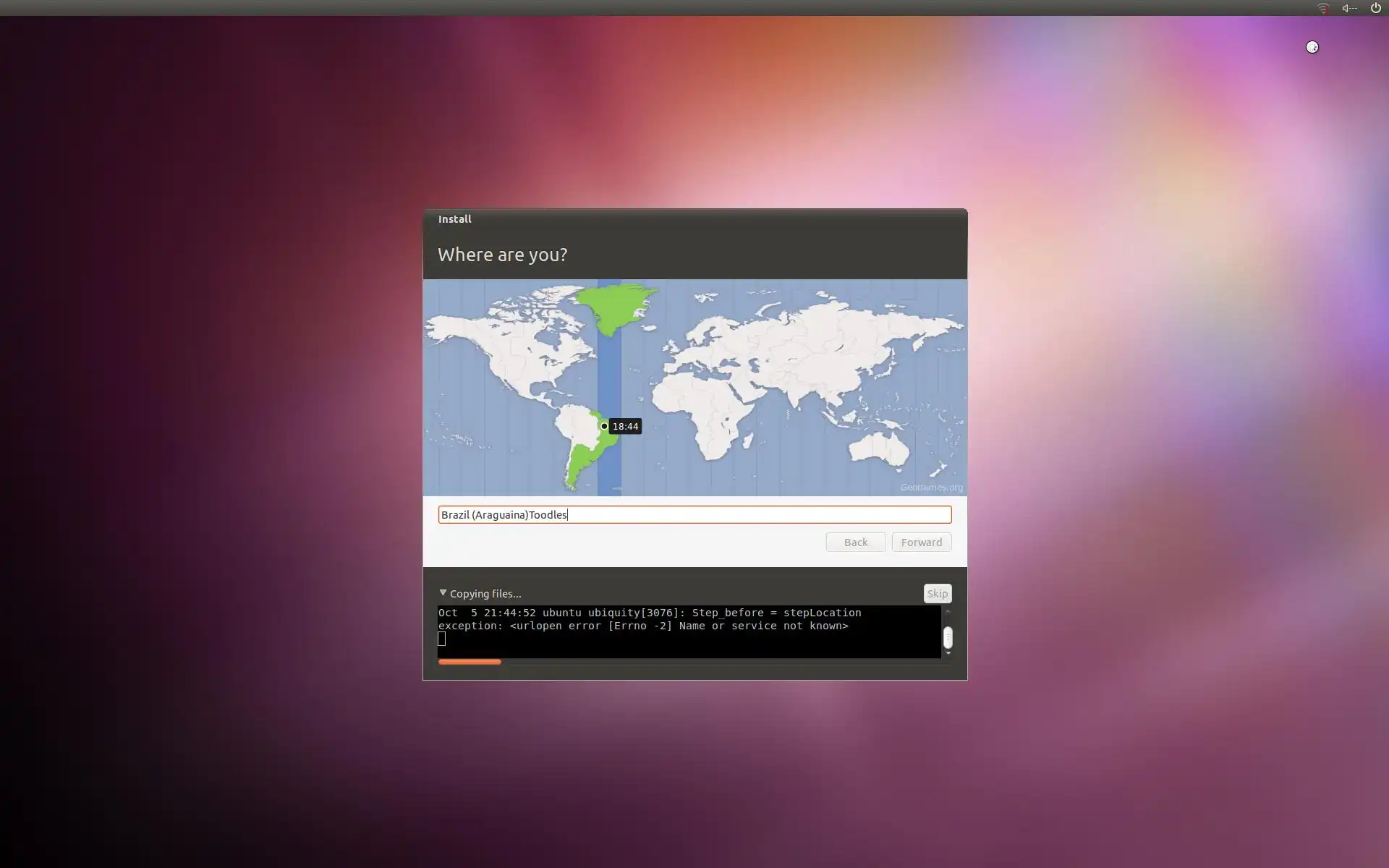Screen dimensions: 1389x868
Task: Go Back to previous install step
Action: pos(855,542)
